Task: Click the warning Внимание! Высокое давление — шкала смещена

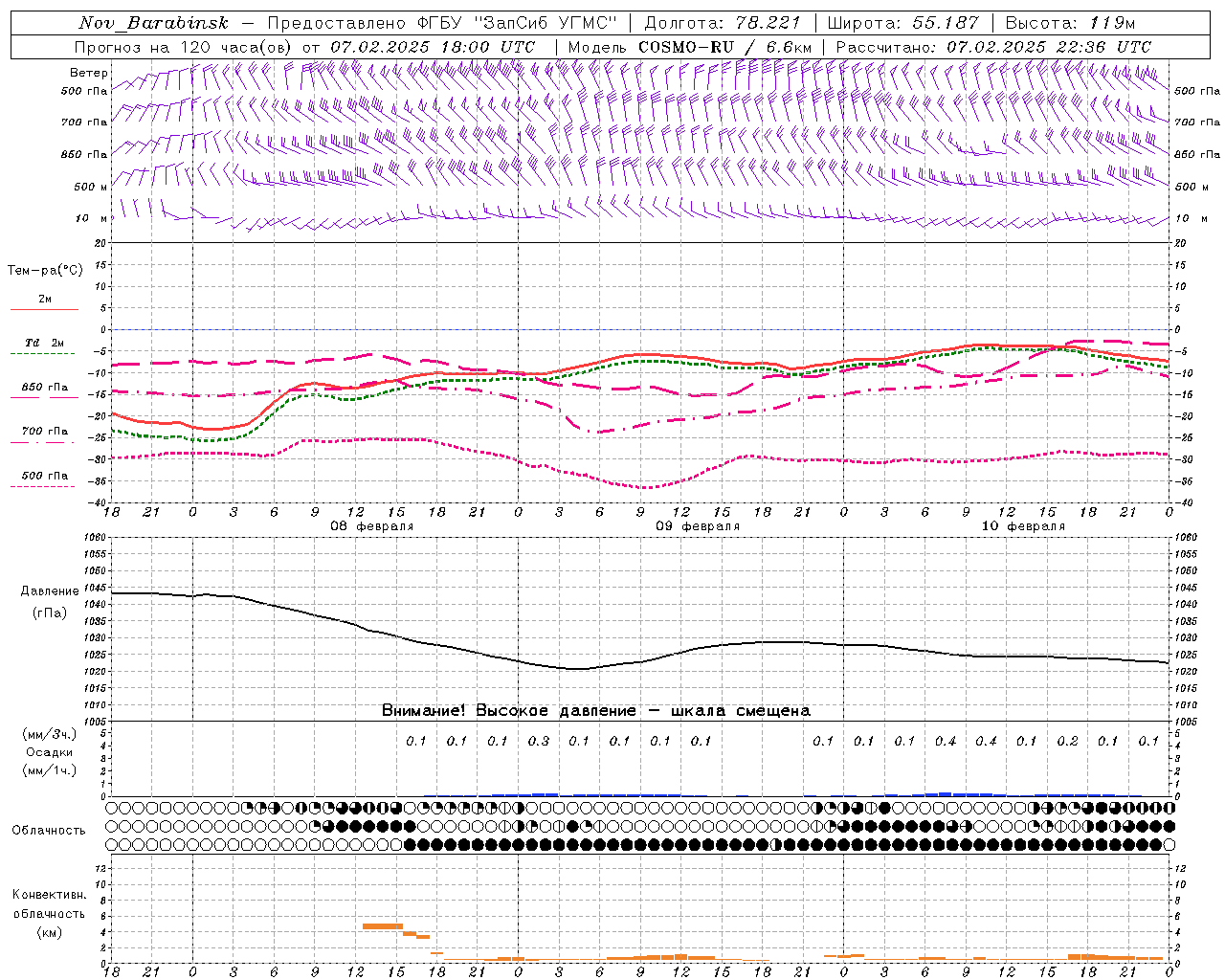Action: click(595, 710)
